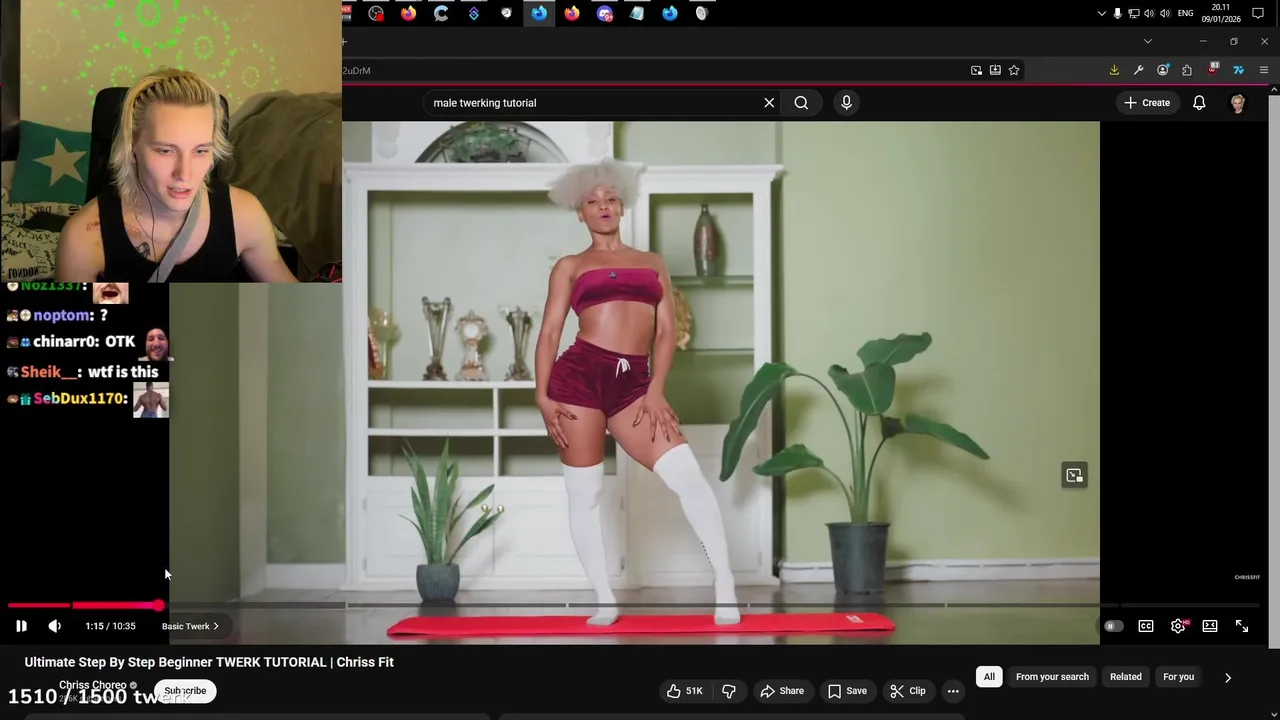Toggle closed captions CC button

[x=1146, y=626]
